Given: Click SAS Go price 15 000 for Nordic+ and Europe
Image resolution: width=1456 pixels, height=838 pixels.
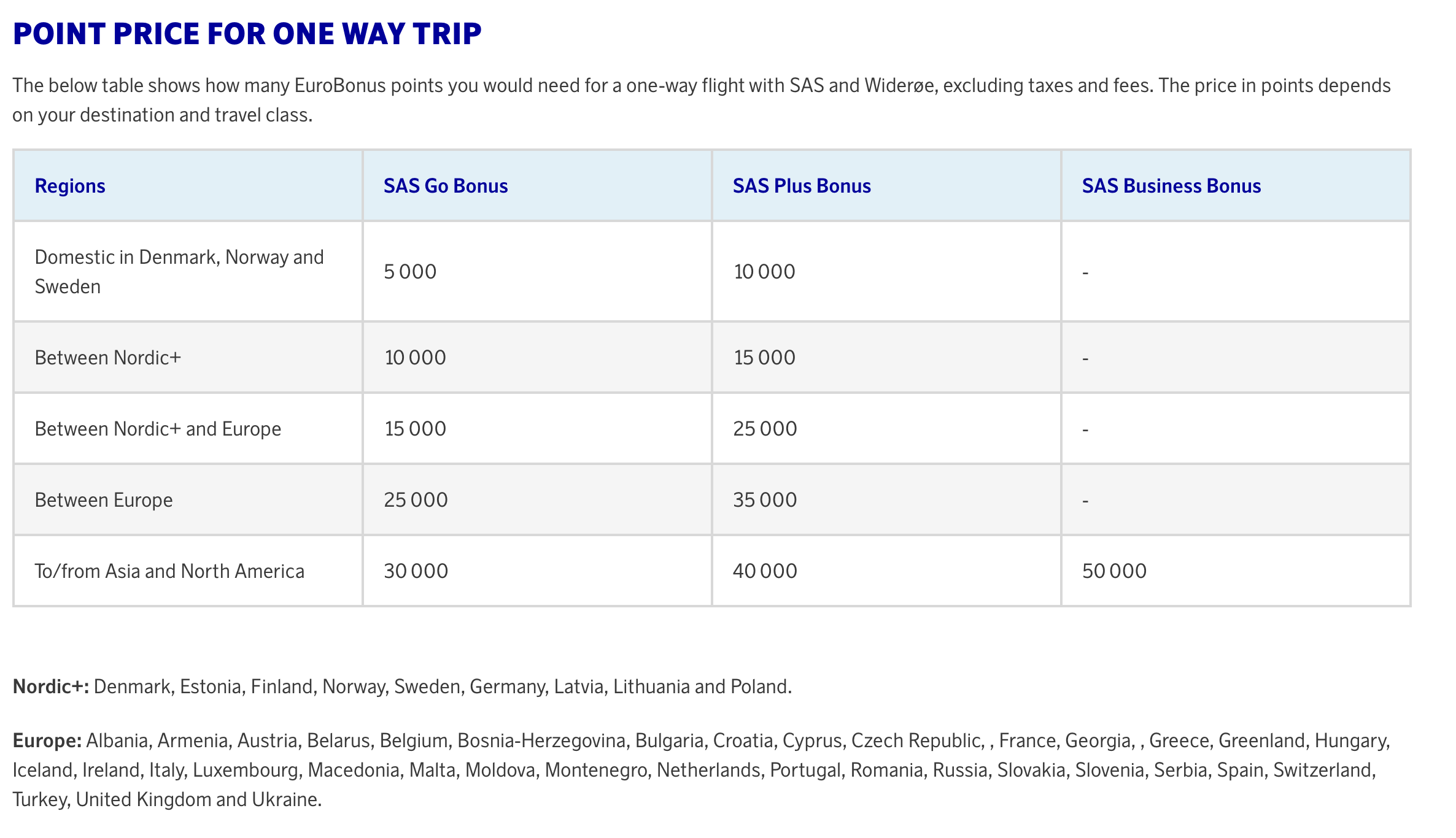Looking at the screenshot, I should tap(416, 429).
